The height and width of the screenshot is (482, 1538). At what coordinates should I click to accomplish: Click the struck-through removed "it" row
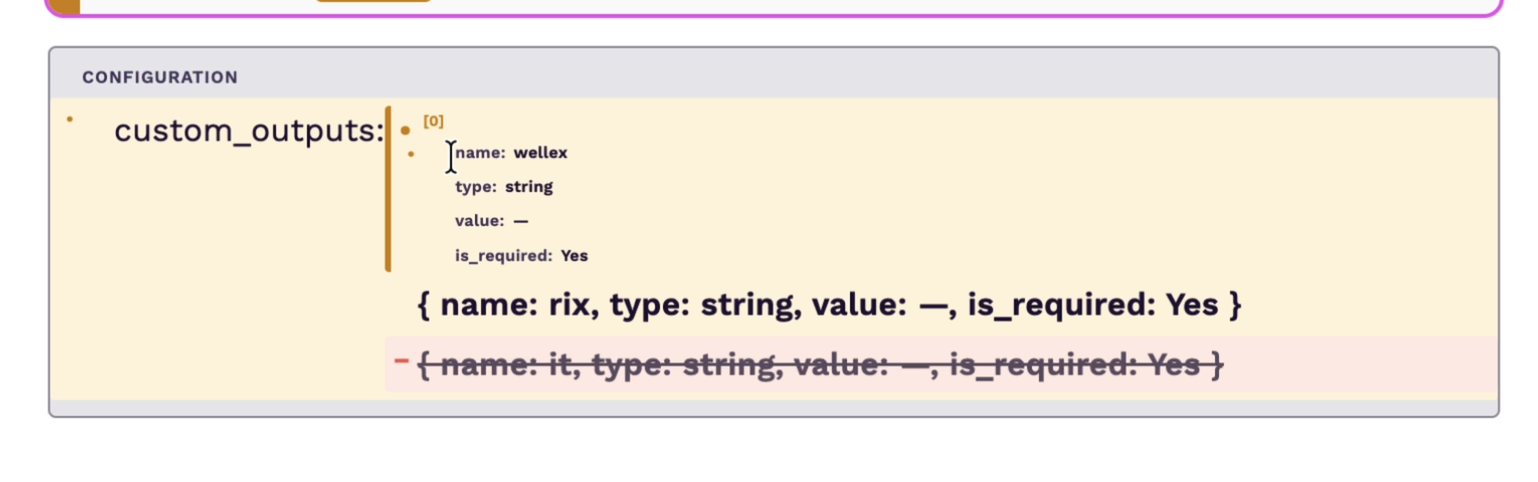[820, 366]
